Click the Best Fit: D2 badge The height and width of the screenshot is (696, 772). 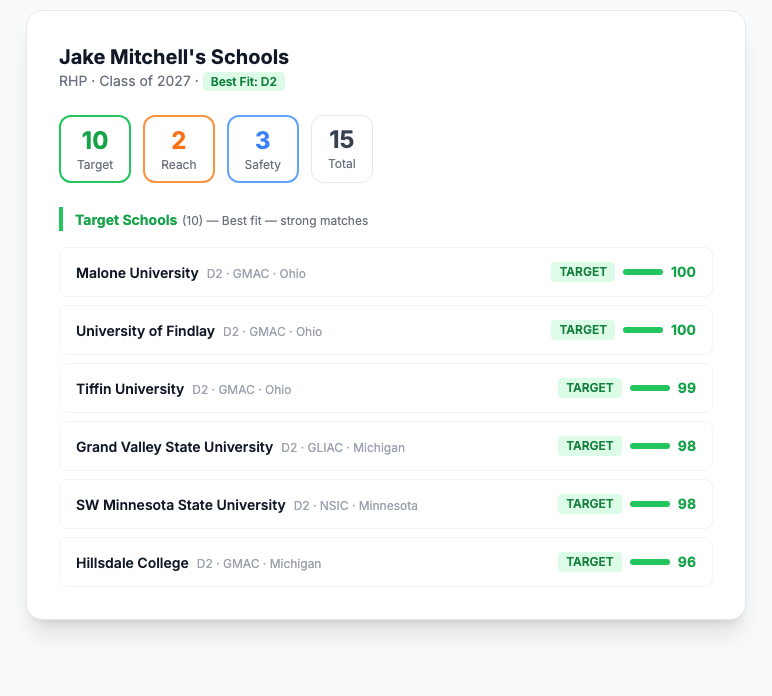pos(244,82)
